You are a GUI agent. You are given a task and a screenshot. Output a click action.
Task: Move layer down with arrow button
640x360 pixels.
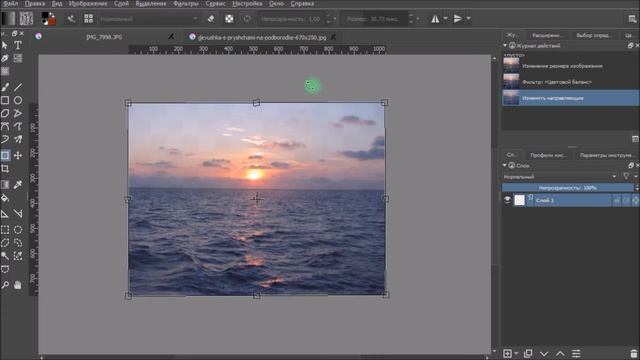[544, 353]
